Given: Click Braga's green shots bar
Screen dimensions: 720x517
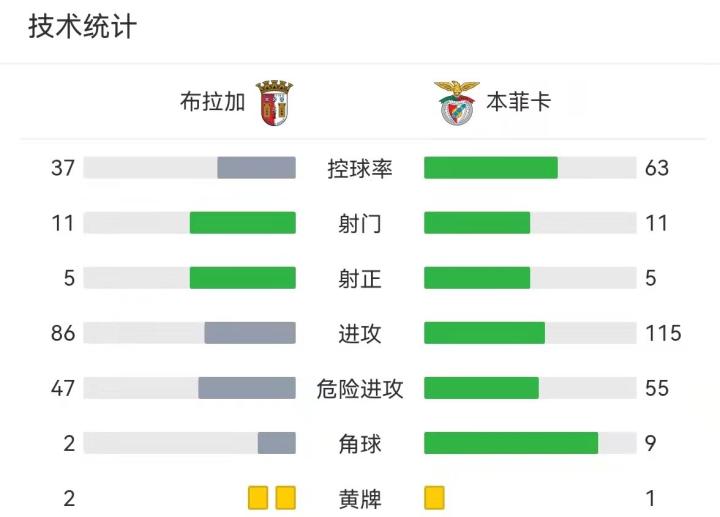Looking at the screenshot, I should [243, 223].
